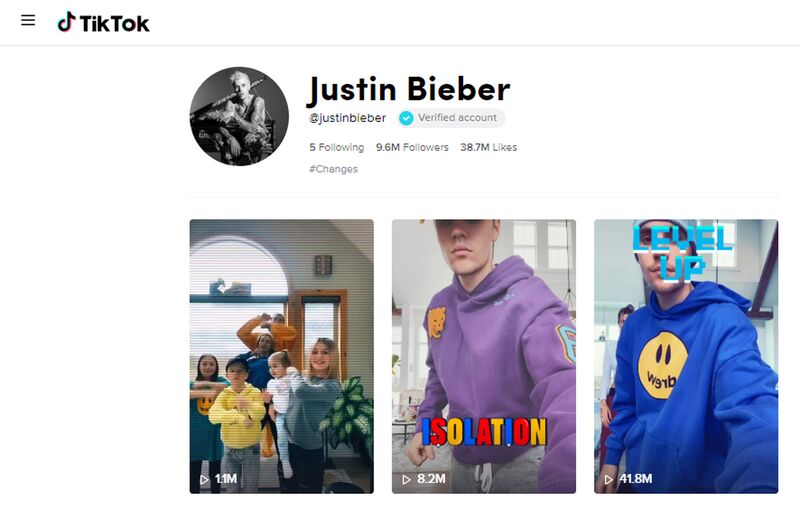Click the 38.7M Likes stat
This screenshot has width=800, height=510.
click(x=489, y=147)
